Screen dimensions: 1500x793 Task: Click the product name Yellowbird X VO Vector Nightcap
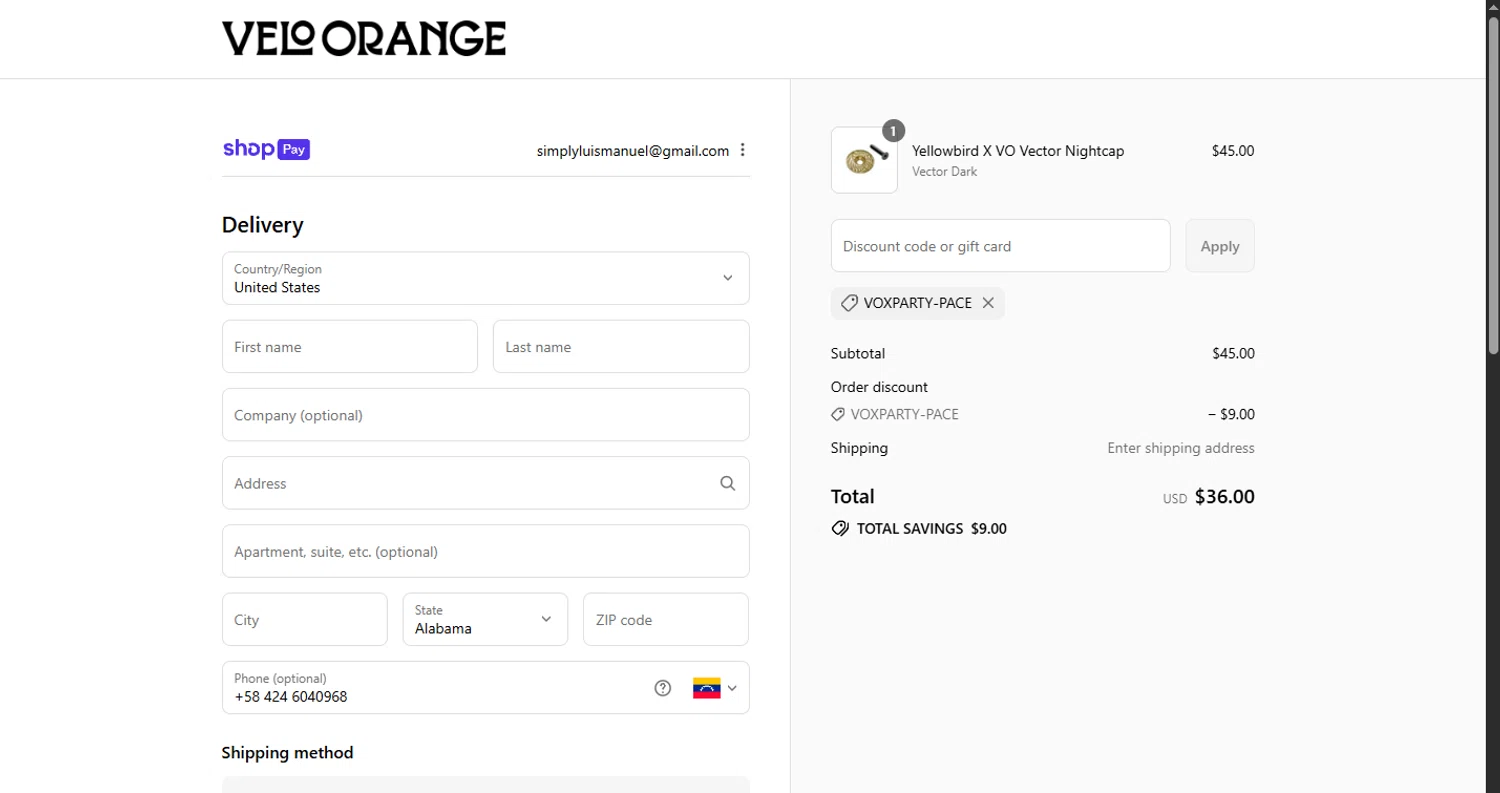pos(1018,151)
